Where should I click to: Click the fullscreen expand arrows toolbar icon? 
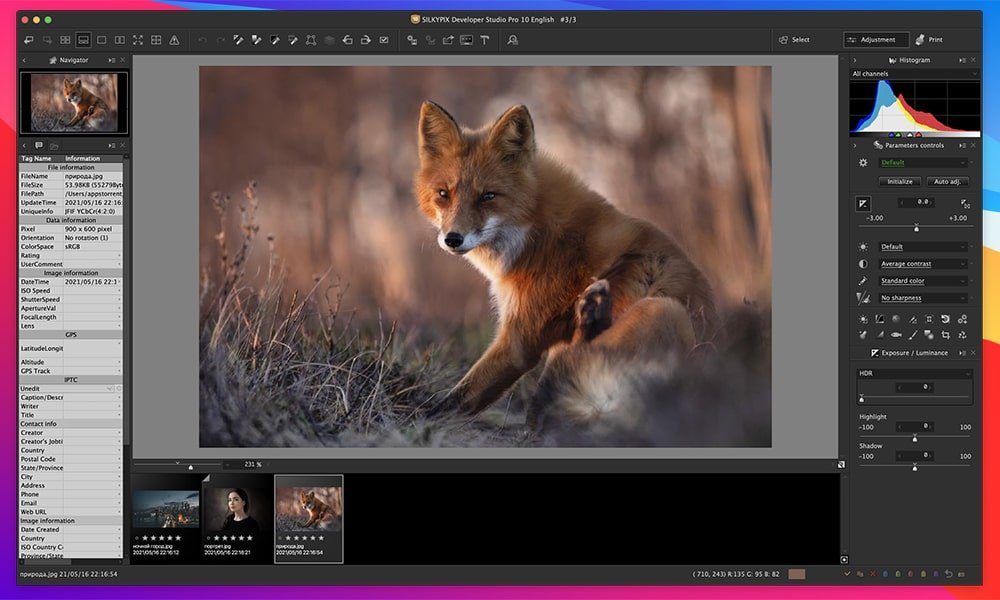click(x=138, y=40)
